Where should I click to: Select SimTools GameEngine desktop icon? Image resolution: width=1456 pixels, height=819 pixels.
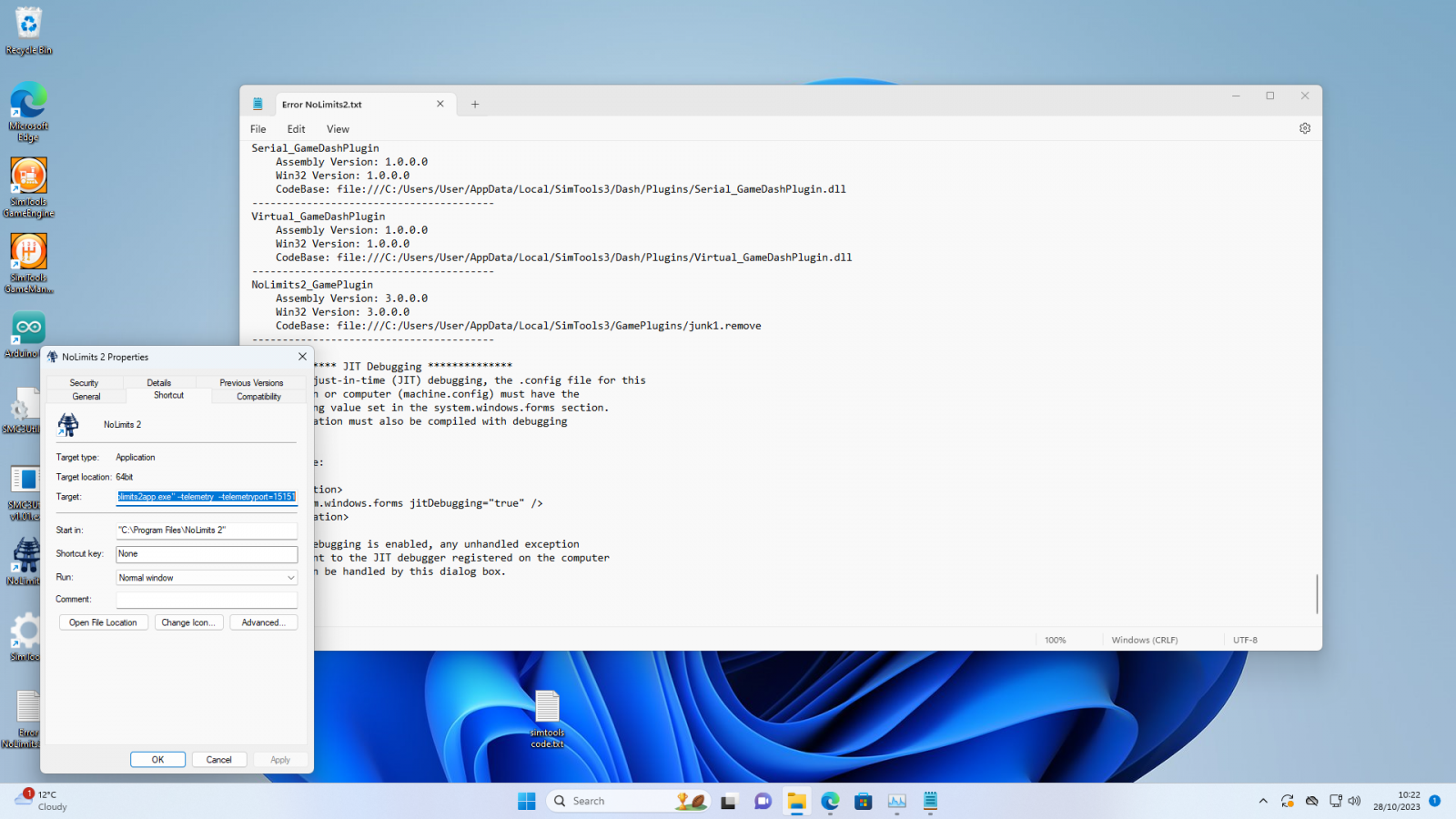[29, 187]
